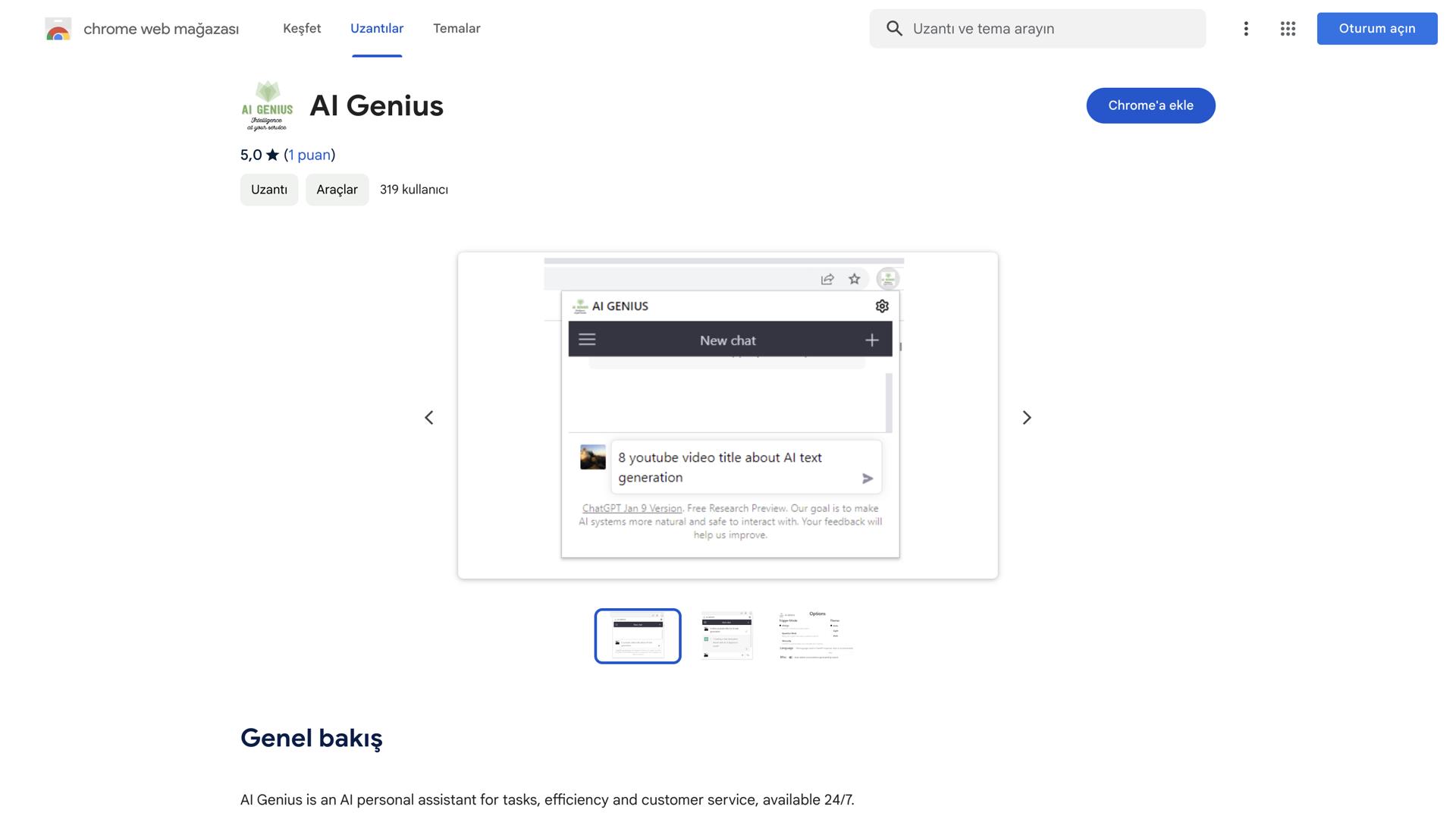
Task: Click the Oturum açın button
Action: tap(1377, 28)
